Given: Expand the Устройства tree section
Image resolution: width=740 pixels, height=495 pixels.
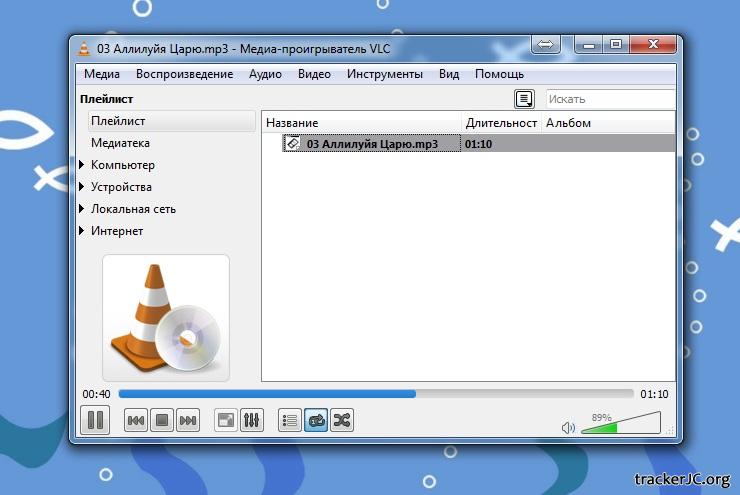Looking at the screenshot, I should tap(81, 187).
